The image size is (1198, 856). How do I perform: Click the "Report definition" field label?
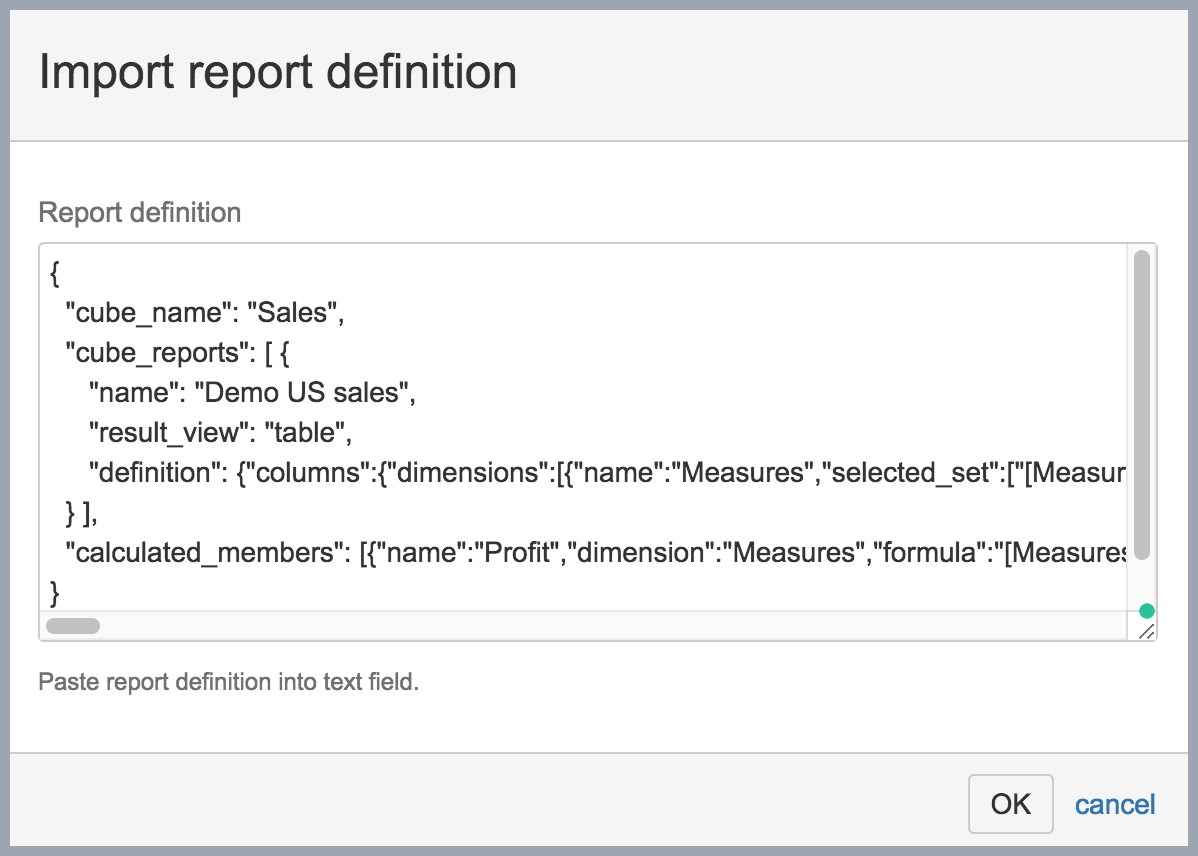(139, 213)
